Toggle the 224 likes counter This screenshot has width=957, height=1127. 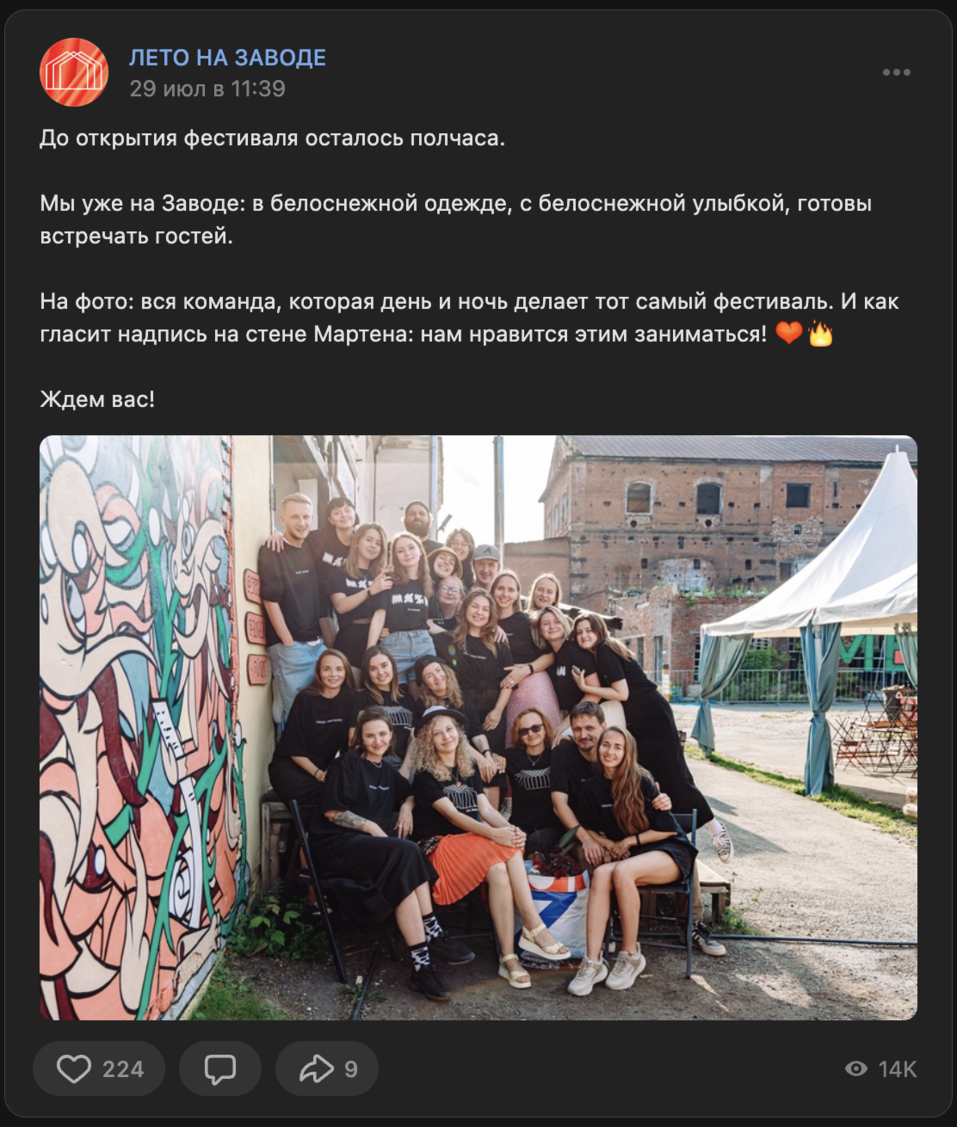123,1069
